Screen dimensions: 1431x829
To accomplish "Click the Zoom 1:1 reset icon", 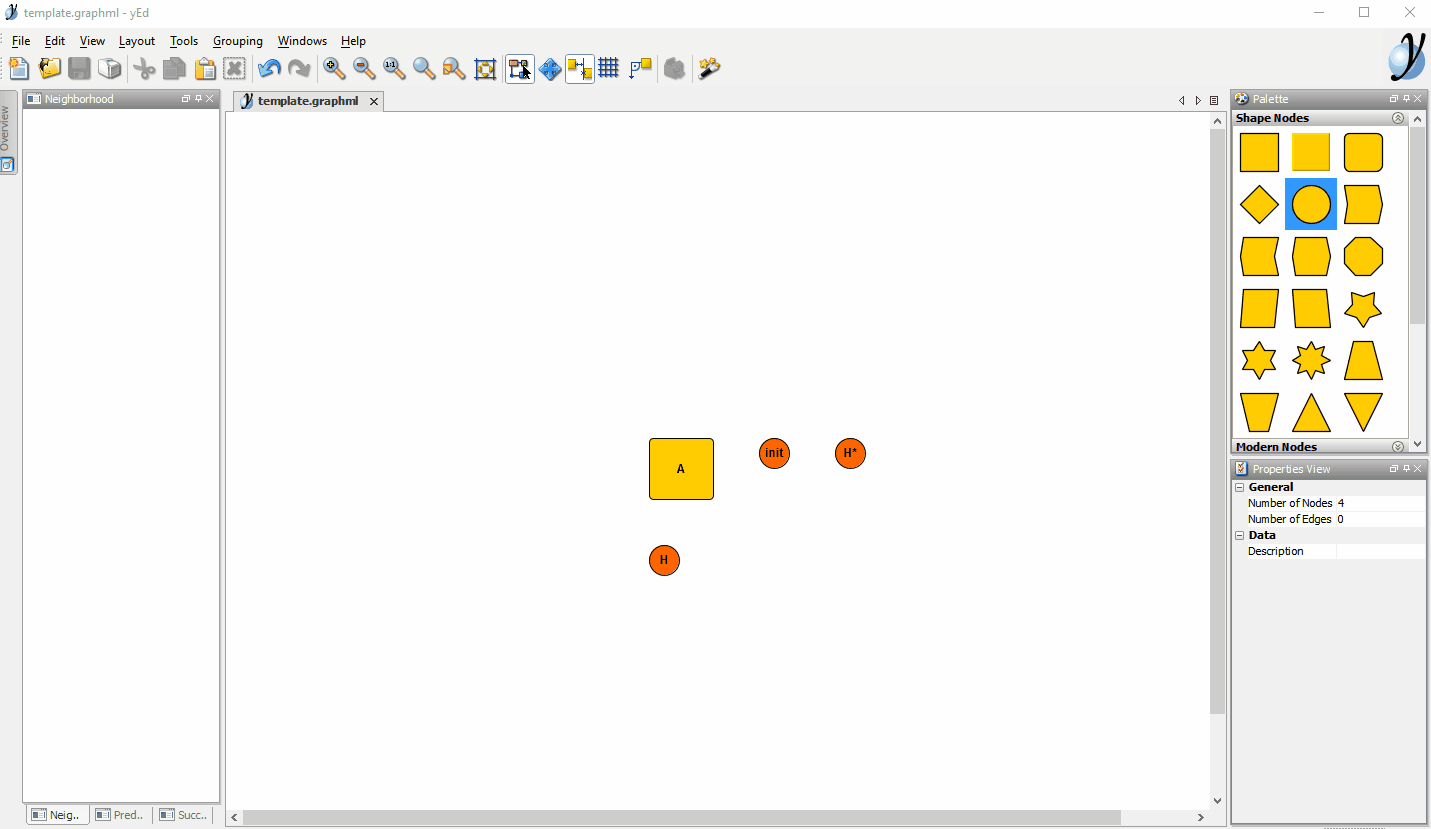I will [394, 68].
